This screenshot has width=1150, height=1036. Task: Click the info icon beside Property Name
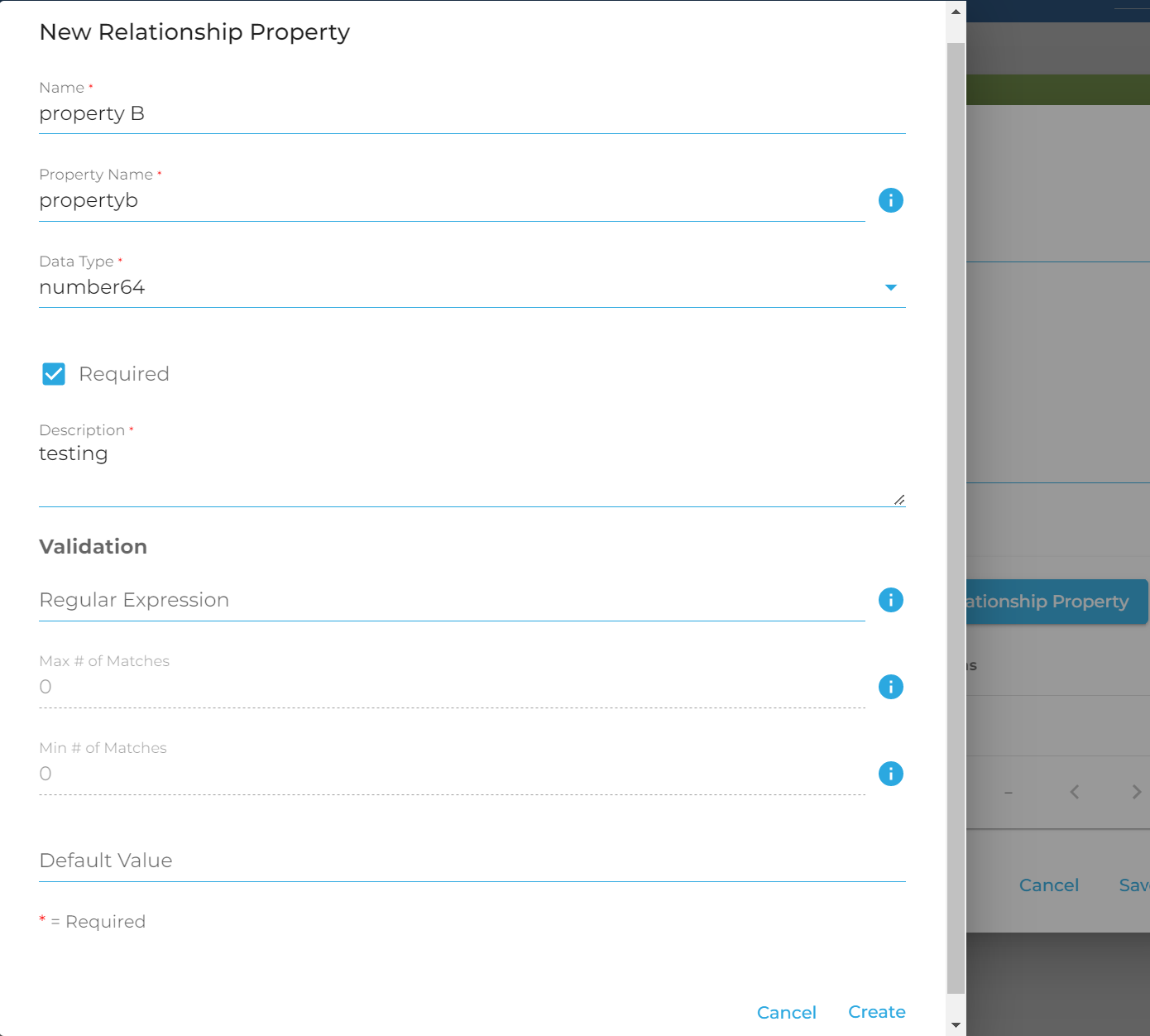tap(890, 200)
